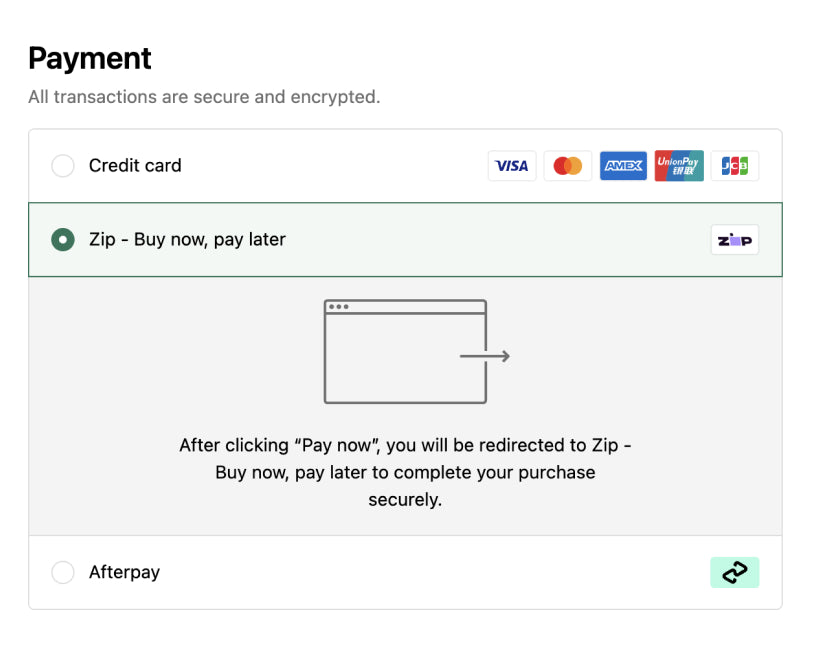Click the "Afterpay" option label
The image size is (816, 650).
tap(124, 572)
